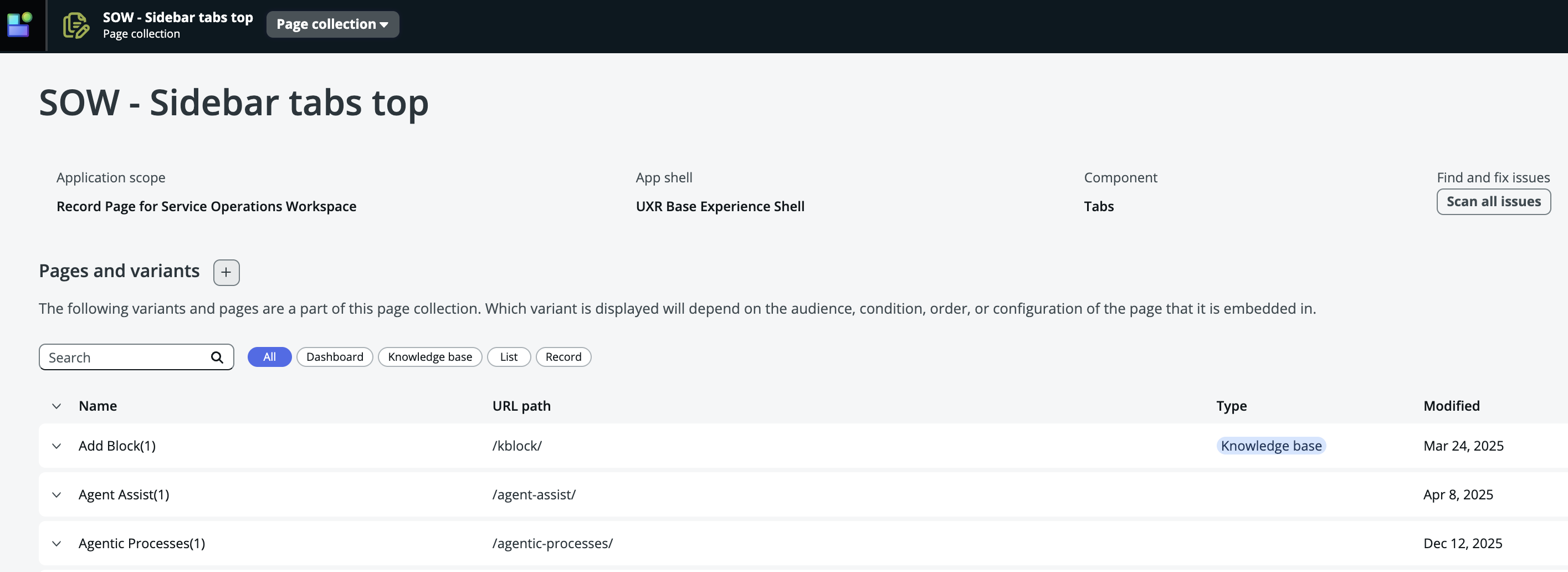This screenshot has height=572, width=1568.
Task: Click the Search input field
Action: click(136, 357)
